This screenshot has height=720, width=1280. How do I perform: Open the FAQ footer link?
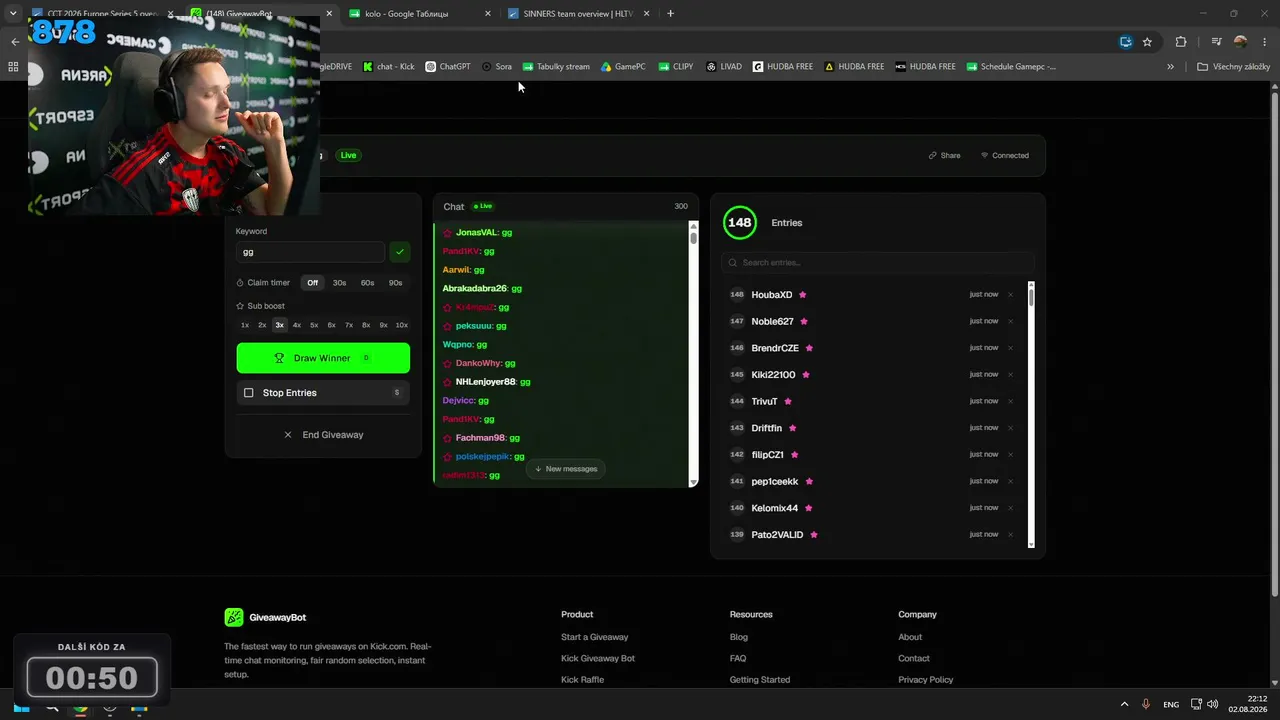[738, 659]
